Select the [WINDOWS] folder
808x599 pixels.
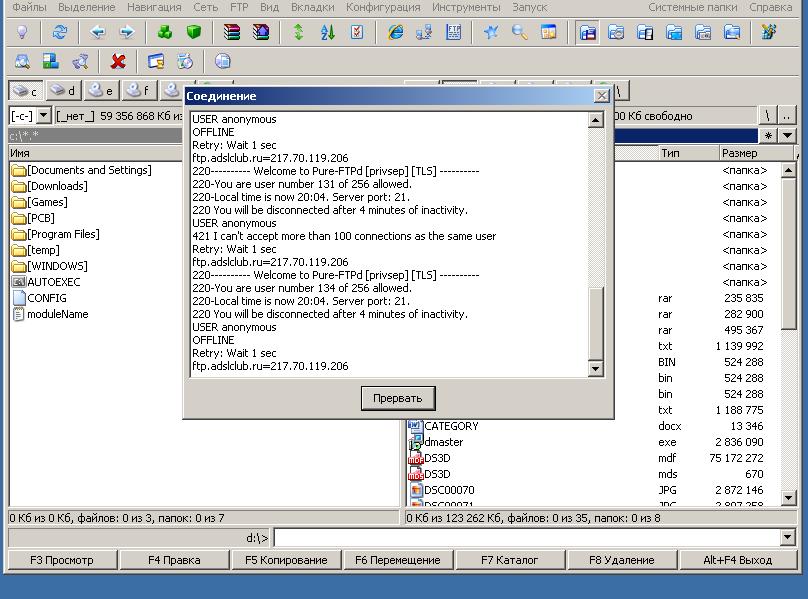(49, 266)
